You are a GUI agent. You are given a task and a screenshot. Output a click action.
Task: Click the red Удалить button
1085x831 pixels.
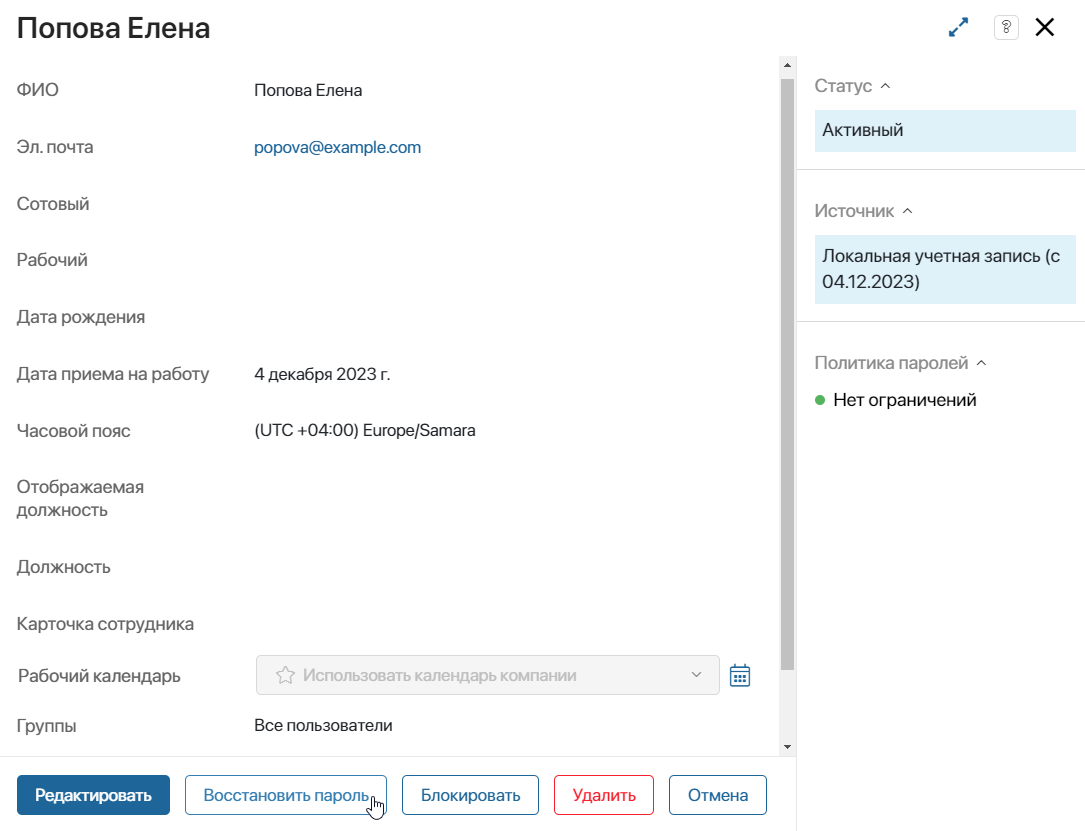[604, 795]
